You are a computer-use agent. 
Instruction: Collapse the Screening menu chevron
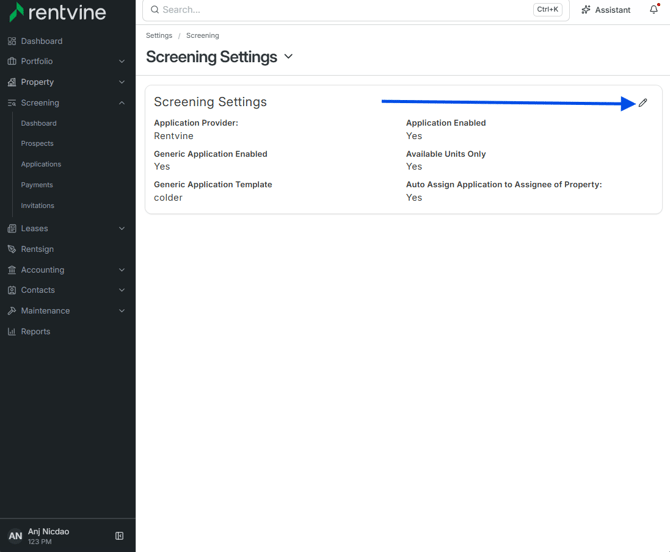pyautogui.click(x=122, y=103)
